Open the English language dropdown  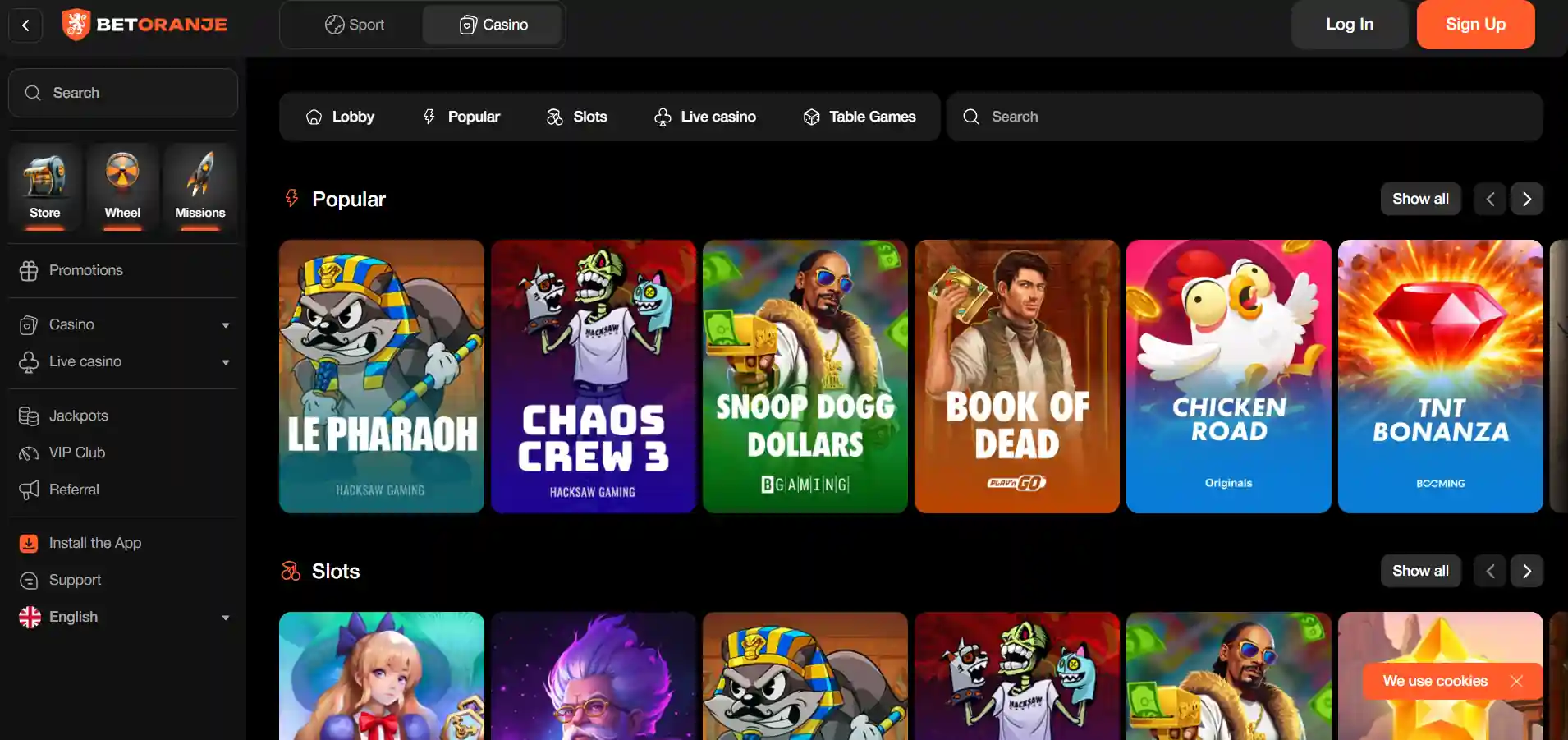(x=123, y=617)
